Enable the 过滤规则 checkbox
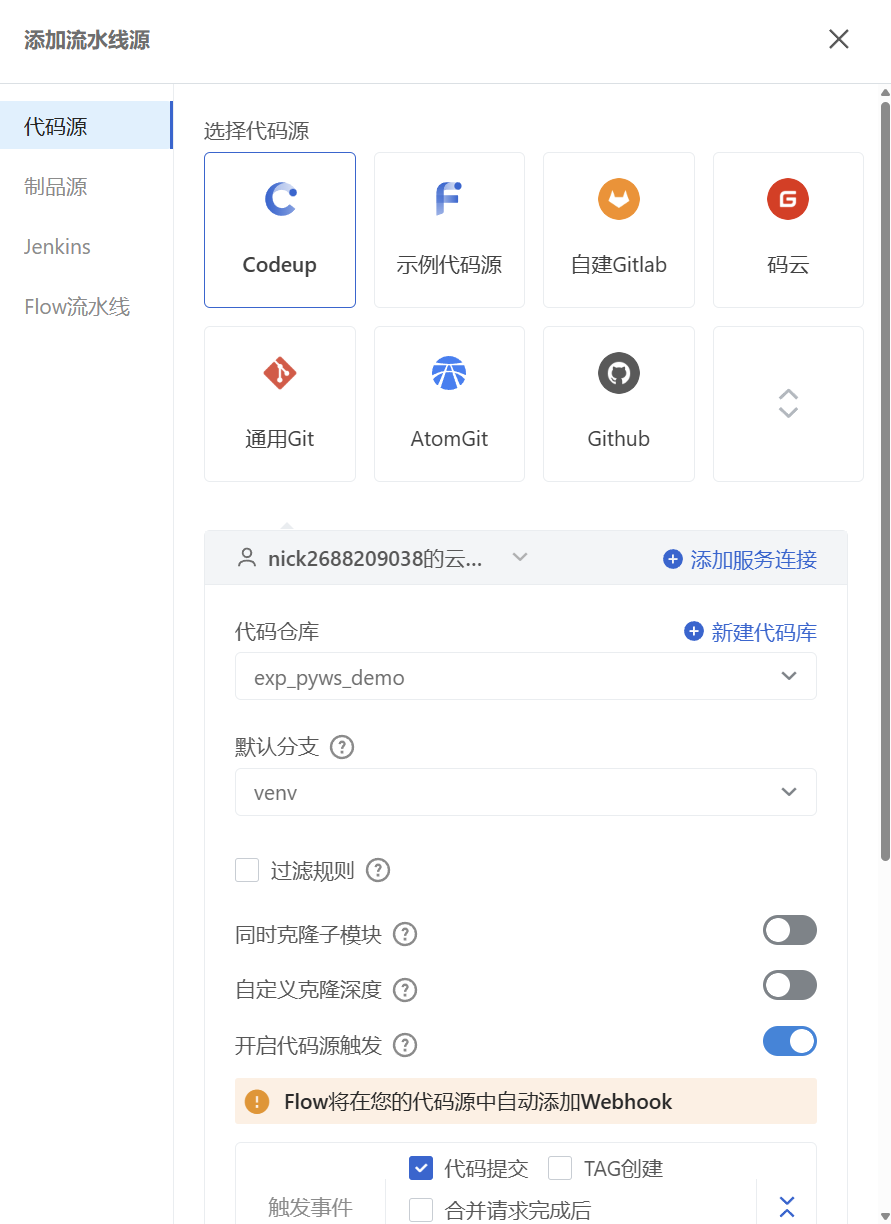 pyautogui.click(x=247, y=870)
